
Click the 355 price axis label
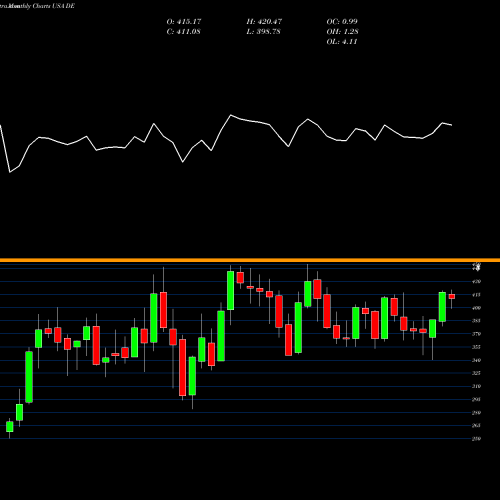(x=477, y=347)
